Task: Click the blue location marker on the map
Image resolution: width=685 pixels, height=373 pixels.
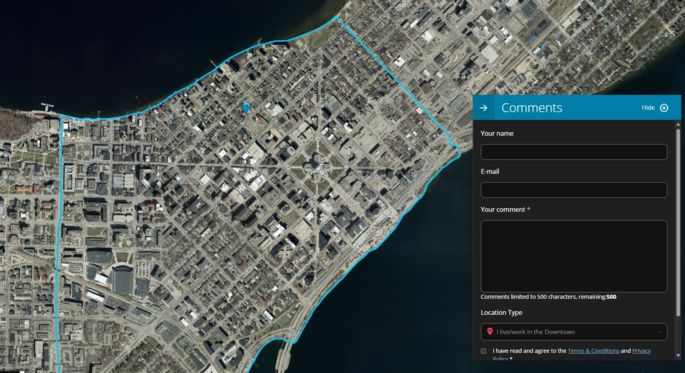Action: coord(246,107)
